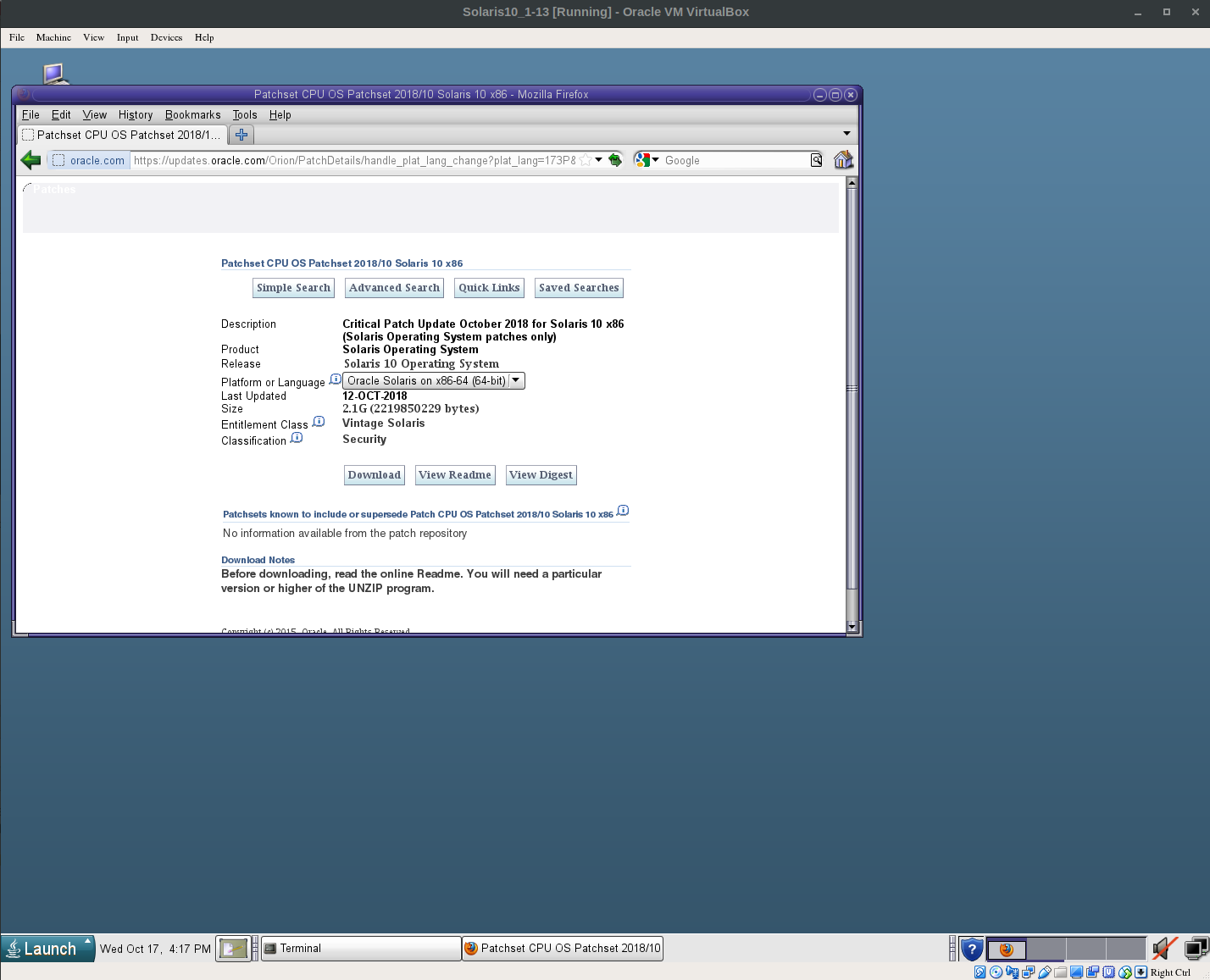Open the VirtualBox Machine menu
This screenshot has height=980, width=1210.
click(53, 37)
